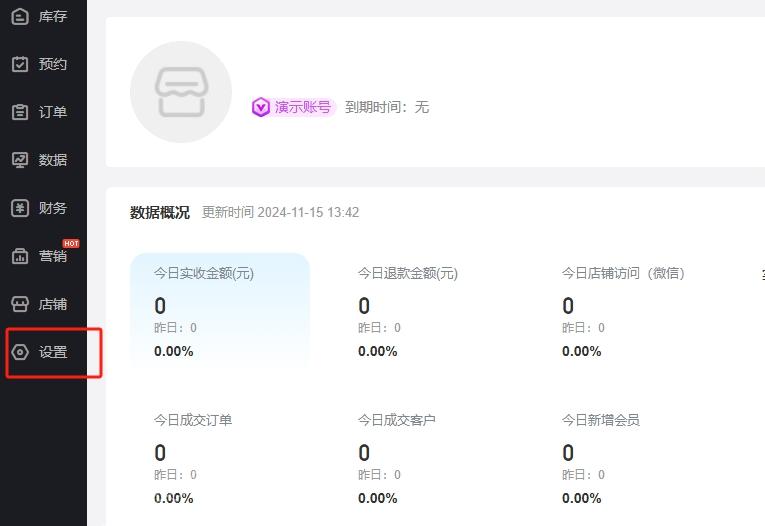Click the 今日成交订单 statistic
Image resolution: width=765 pixels, height=526 pixels.
click(193, 457)
